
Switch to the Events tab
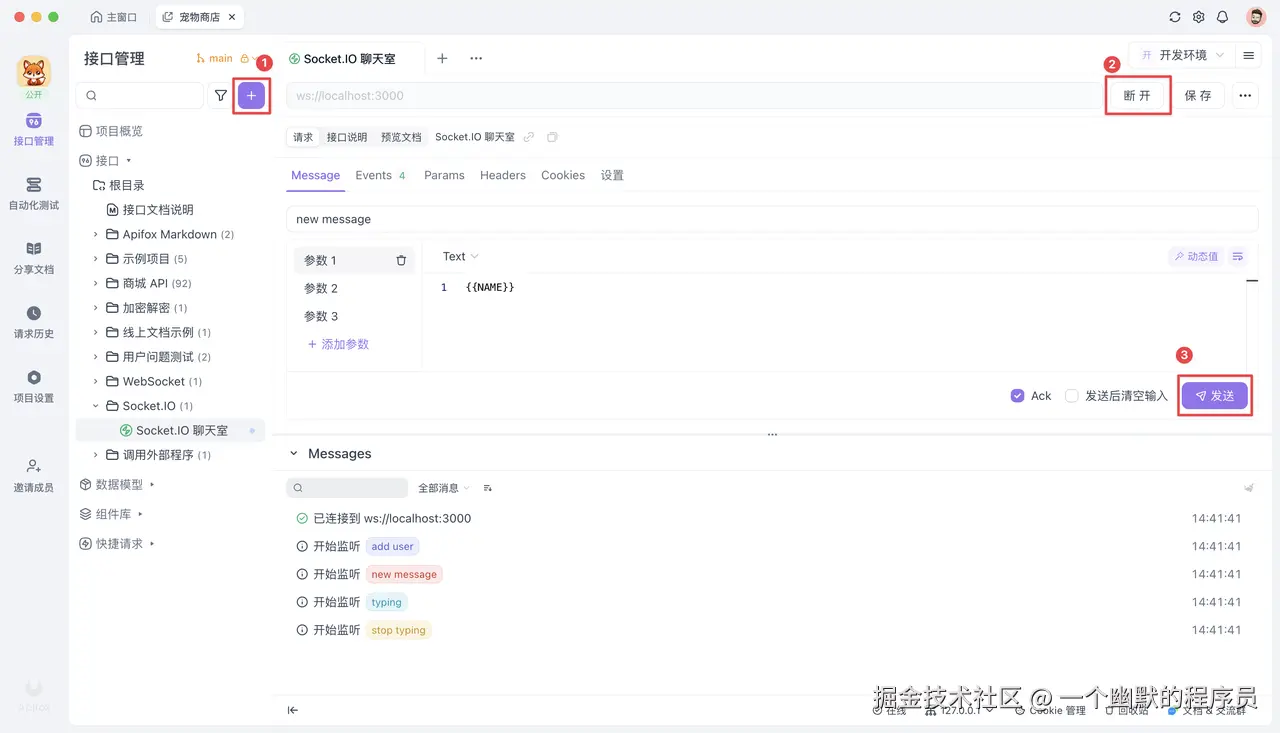coord(380,175)
